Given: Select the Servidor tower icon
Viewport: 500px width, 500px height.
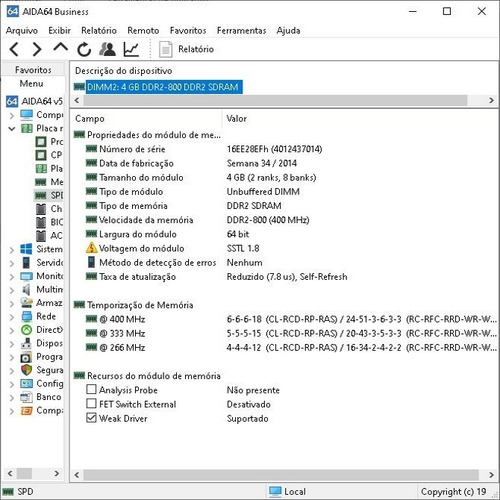Looking at the screenshot, I should pos(26,263).
